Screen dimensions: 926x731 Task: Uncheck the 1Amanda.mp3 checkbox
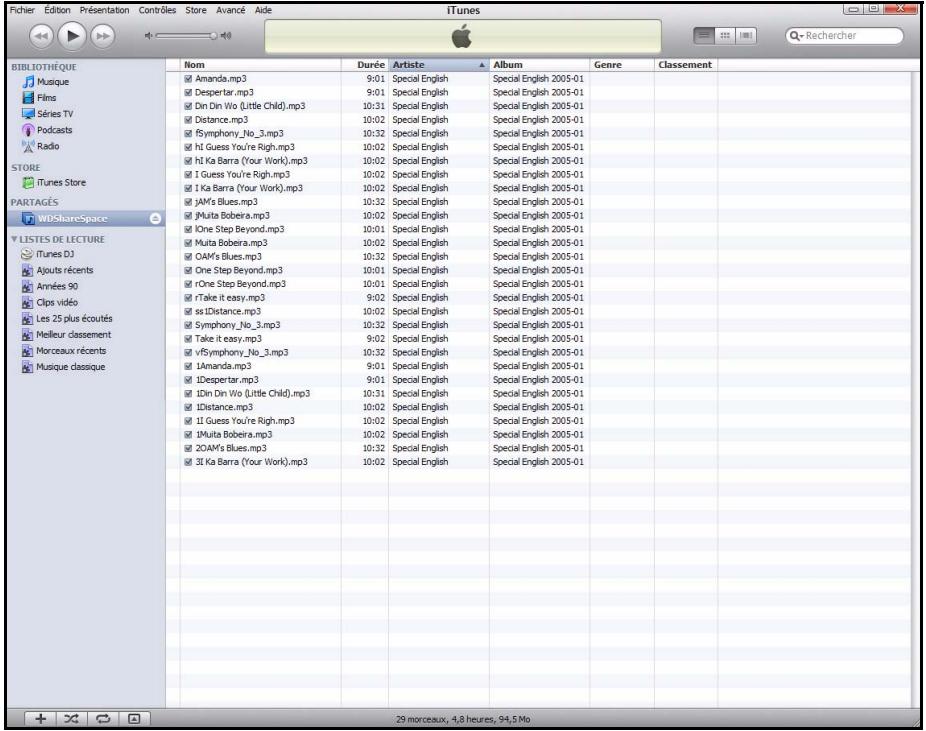pos(188,366)
